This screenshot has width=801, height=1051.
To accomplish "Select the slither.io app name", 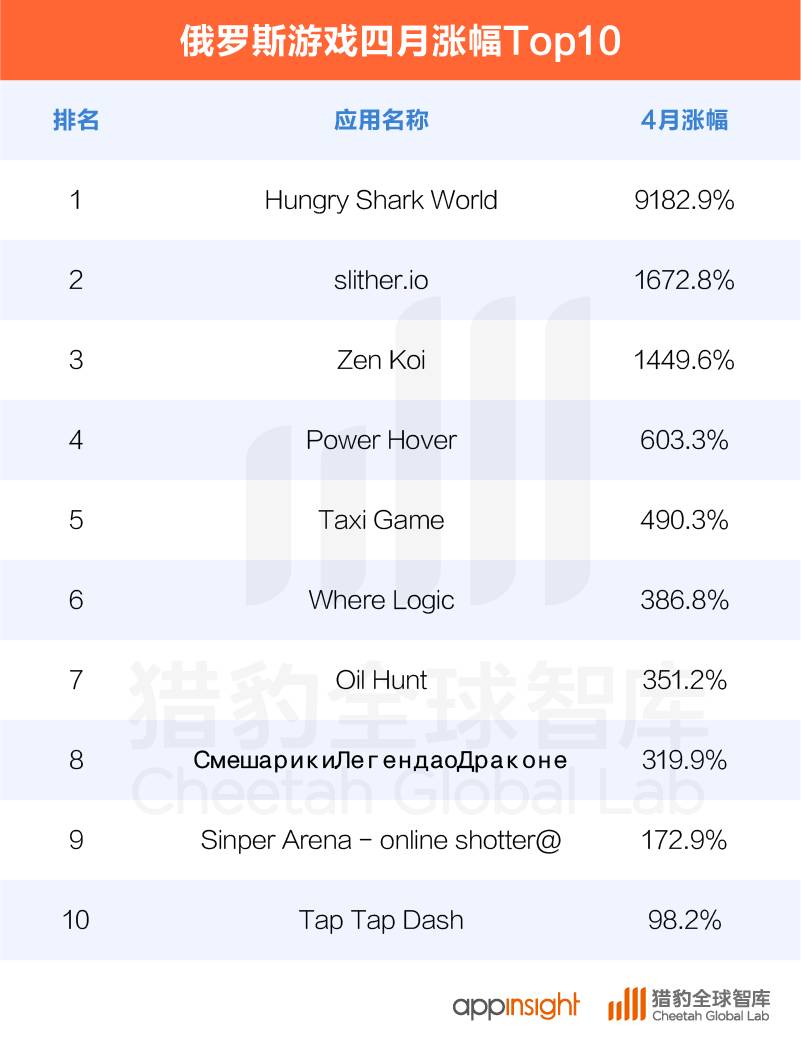I will pos(381,280).
